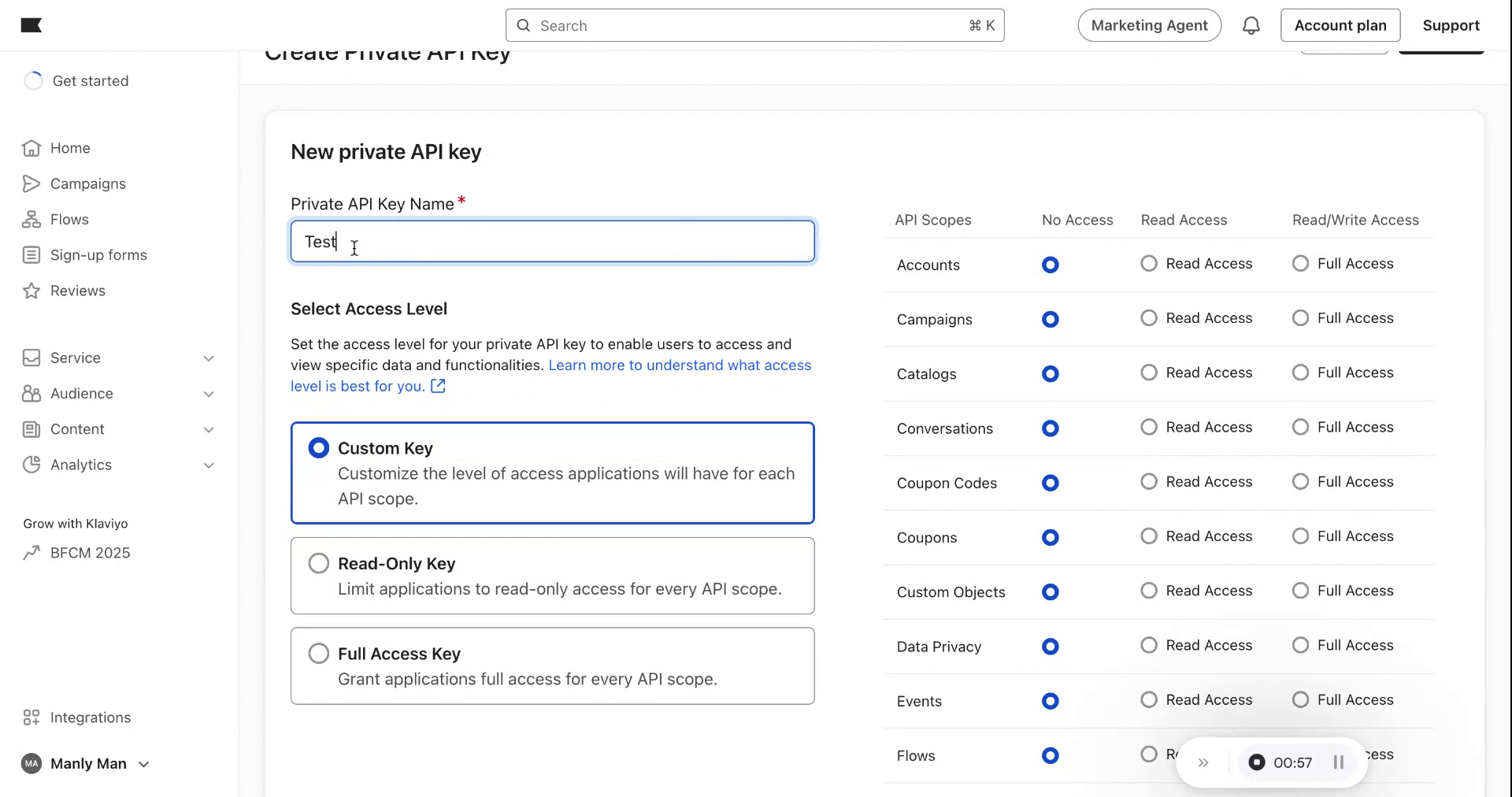
Task: Open the notifications bell
Action: [x=1251, y=25]
